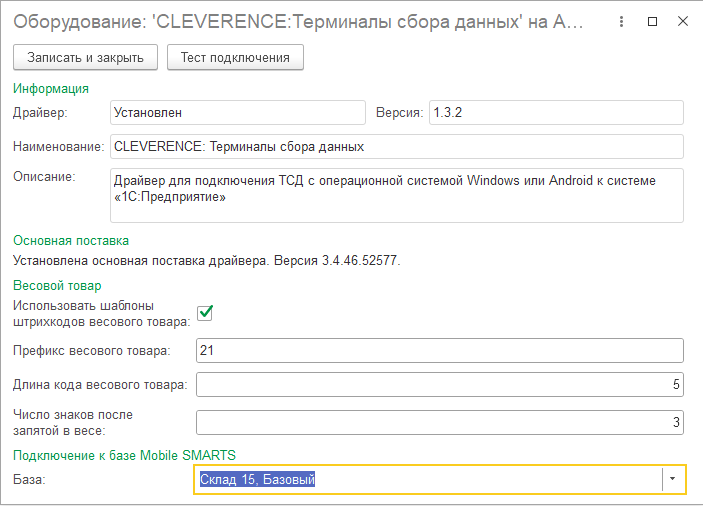Select the 'Склад 15, Базовый' base field
This screenshot has height=506, width=703.
pyautogui.click(x=428, y=480)
